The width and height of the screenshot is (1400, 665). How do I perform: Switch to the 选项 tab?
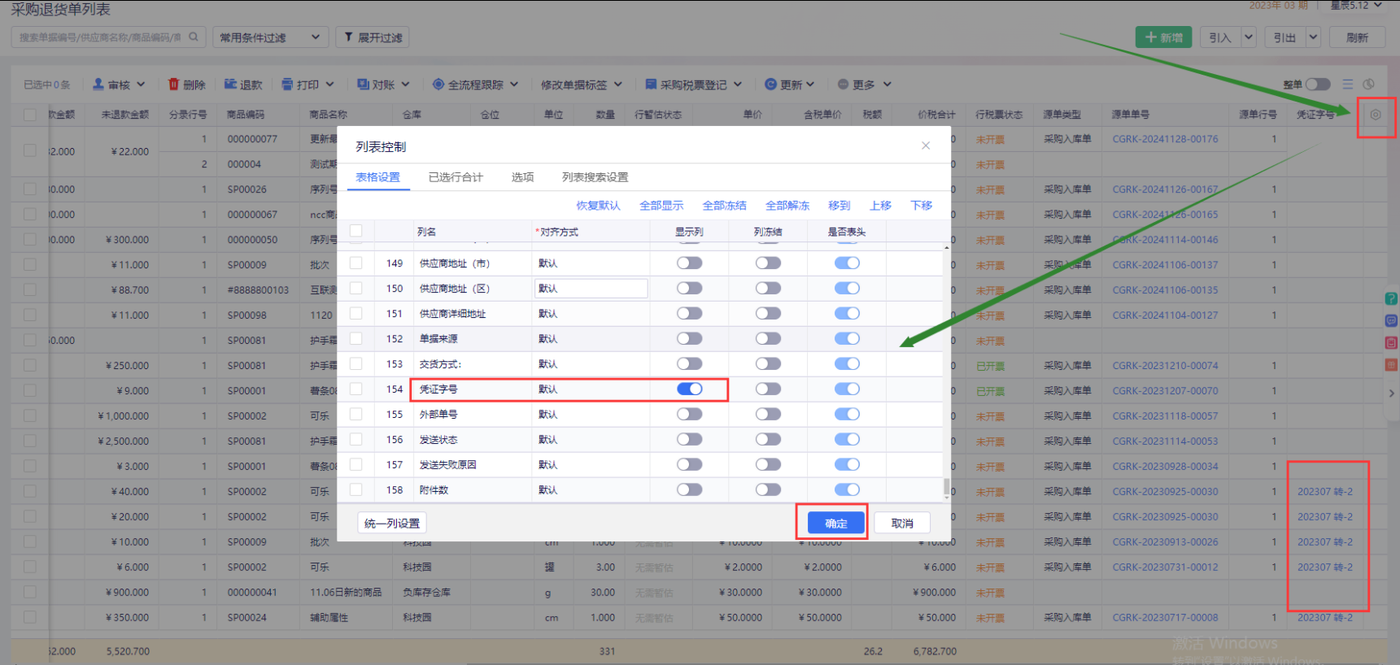522,177
